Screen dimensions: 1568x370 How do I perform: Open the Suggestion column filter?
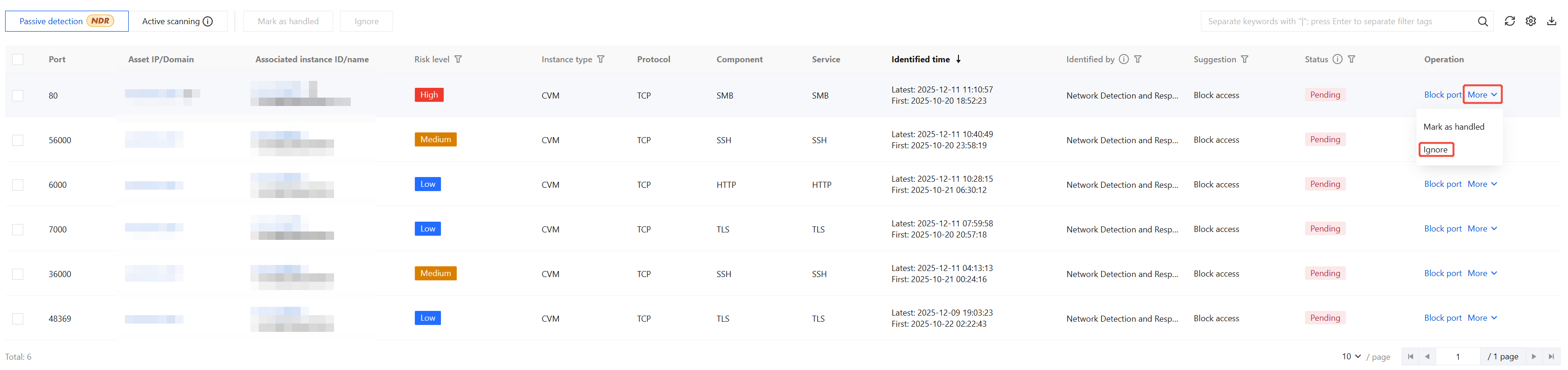(x=1245, y=59)
